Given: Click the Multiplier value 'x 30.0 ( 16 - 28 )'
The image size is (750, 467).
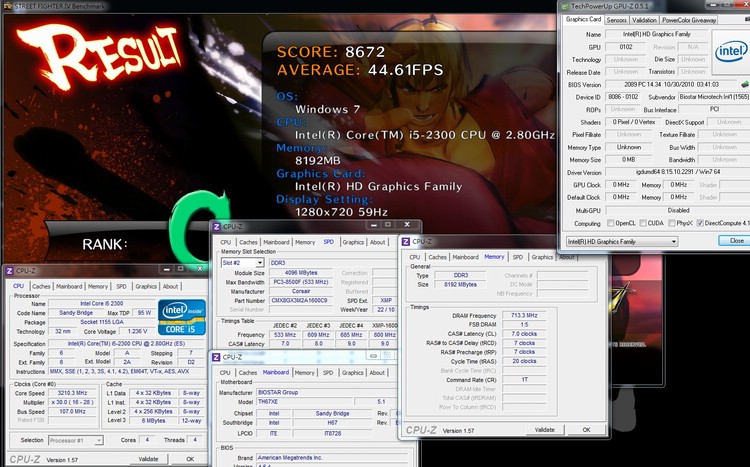Looking at the screenshot, I should click(x=72, y=402).
